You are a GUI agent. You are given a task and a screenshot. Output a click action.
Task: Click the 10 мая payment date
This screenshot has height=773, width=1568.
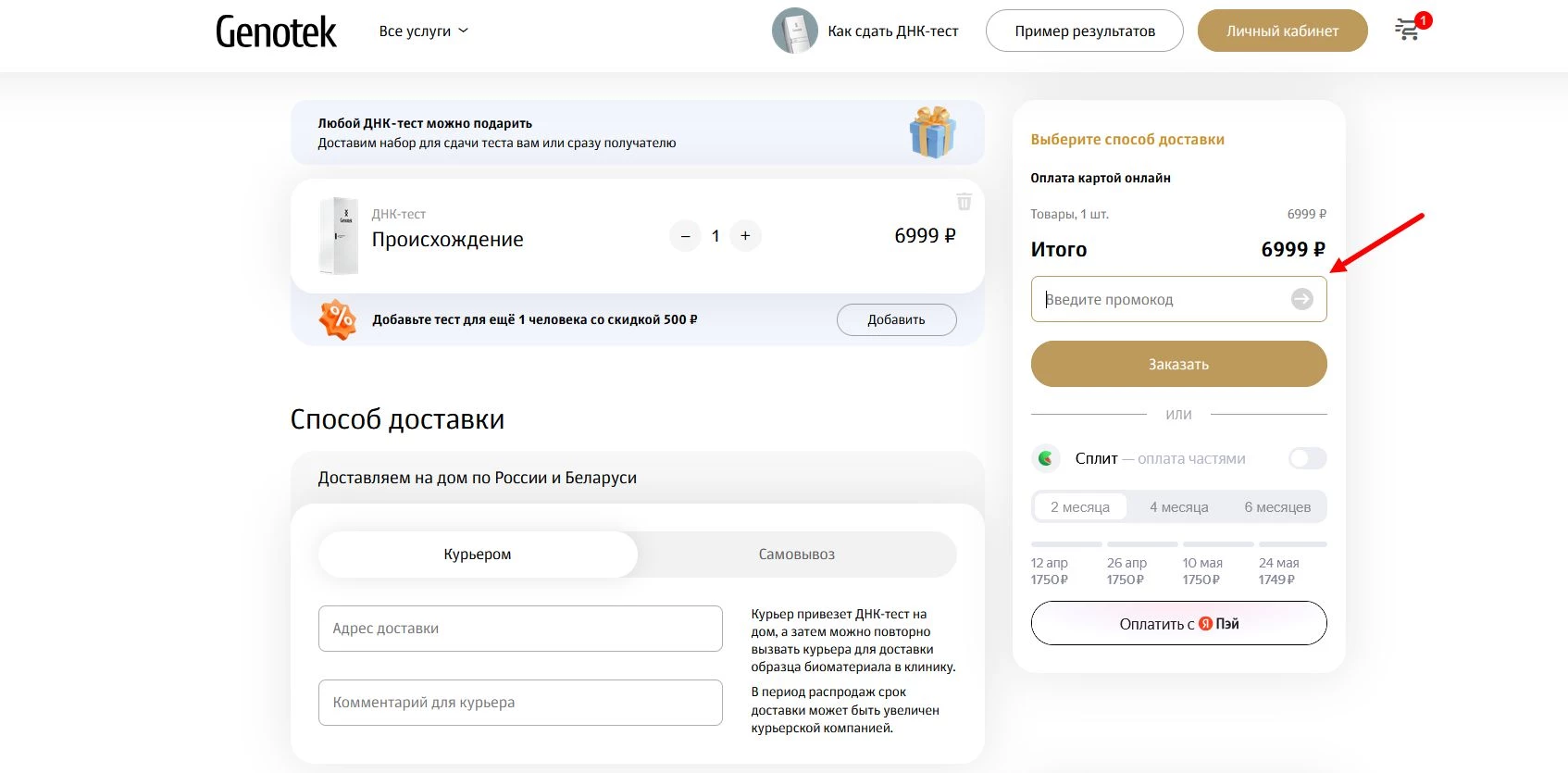tap(1202, 563)
